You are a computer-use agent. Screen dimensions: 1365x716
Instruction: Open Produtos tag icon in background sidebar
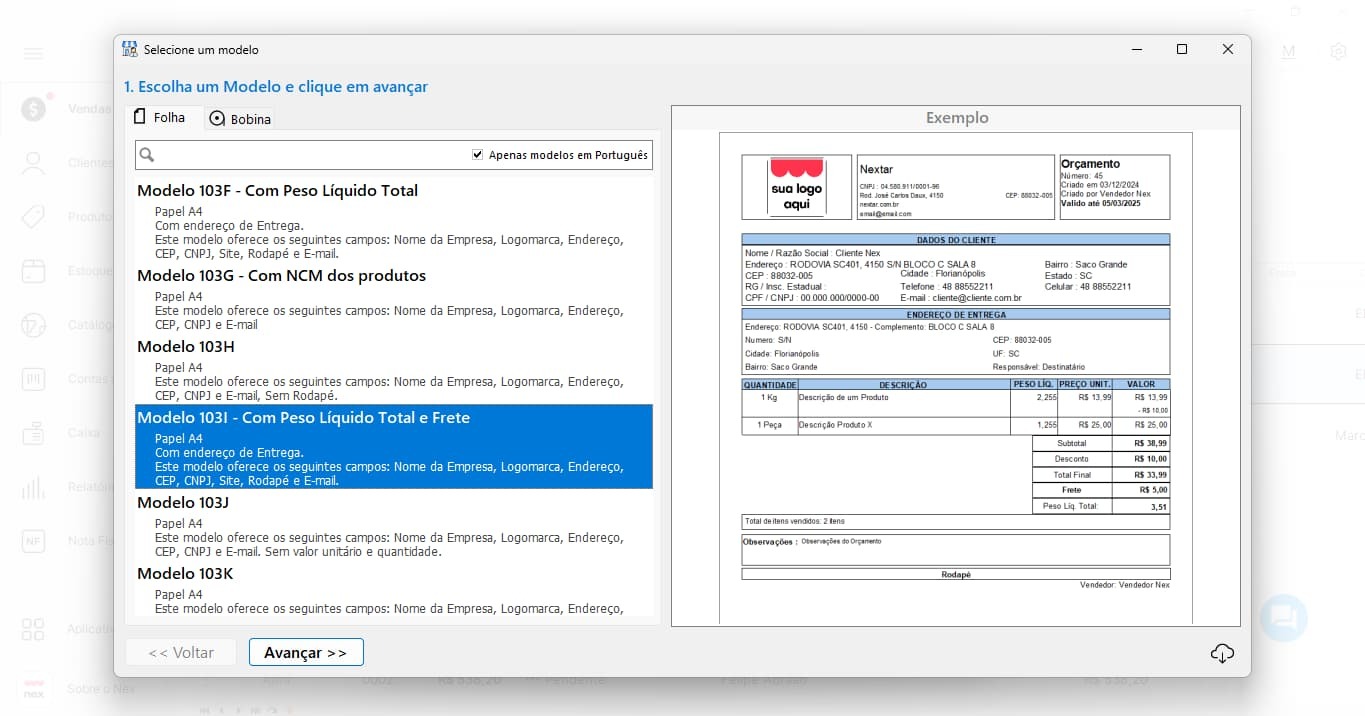pos(33,217)
